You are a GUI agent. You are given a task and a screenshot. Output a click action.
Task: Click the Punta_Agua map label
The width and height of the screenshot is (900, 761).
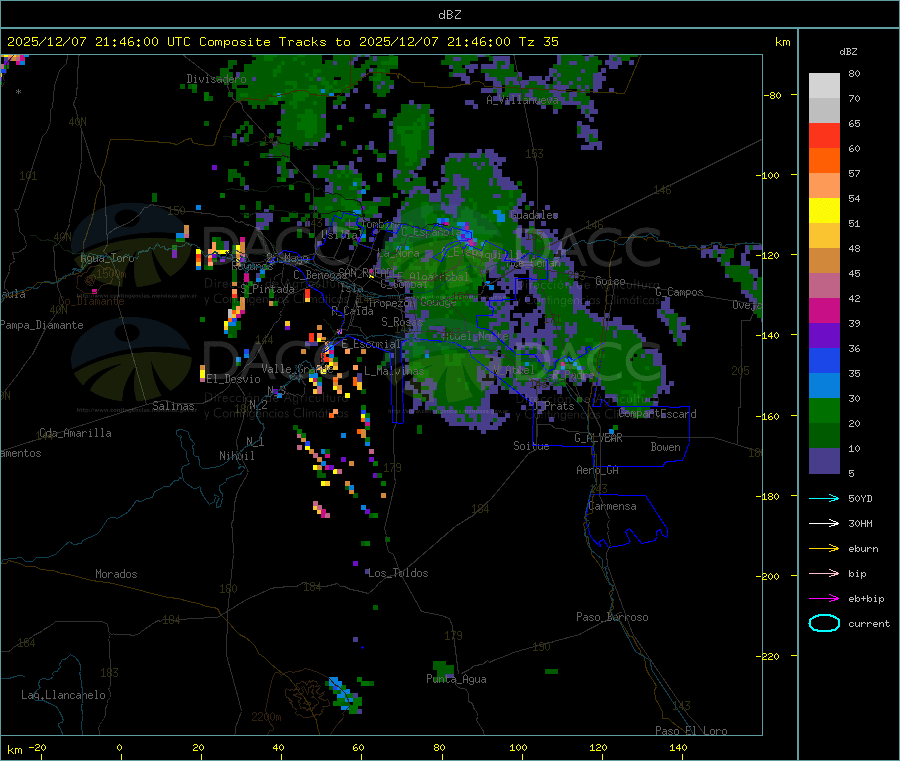point(456,679)
